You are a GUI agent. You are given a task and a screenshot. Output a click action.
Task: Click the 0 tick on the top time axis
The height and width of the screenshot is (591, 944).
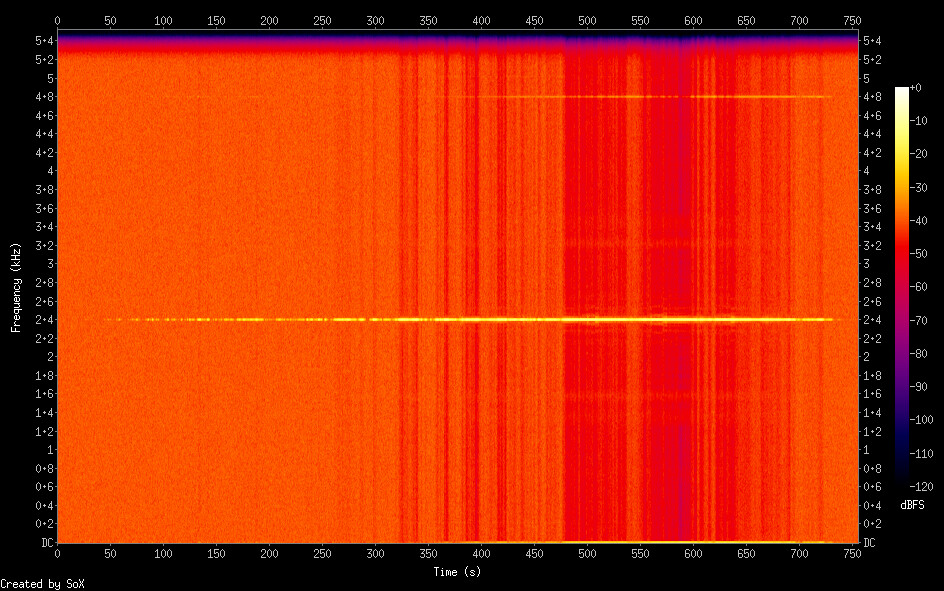click(57, 20)
